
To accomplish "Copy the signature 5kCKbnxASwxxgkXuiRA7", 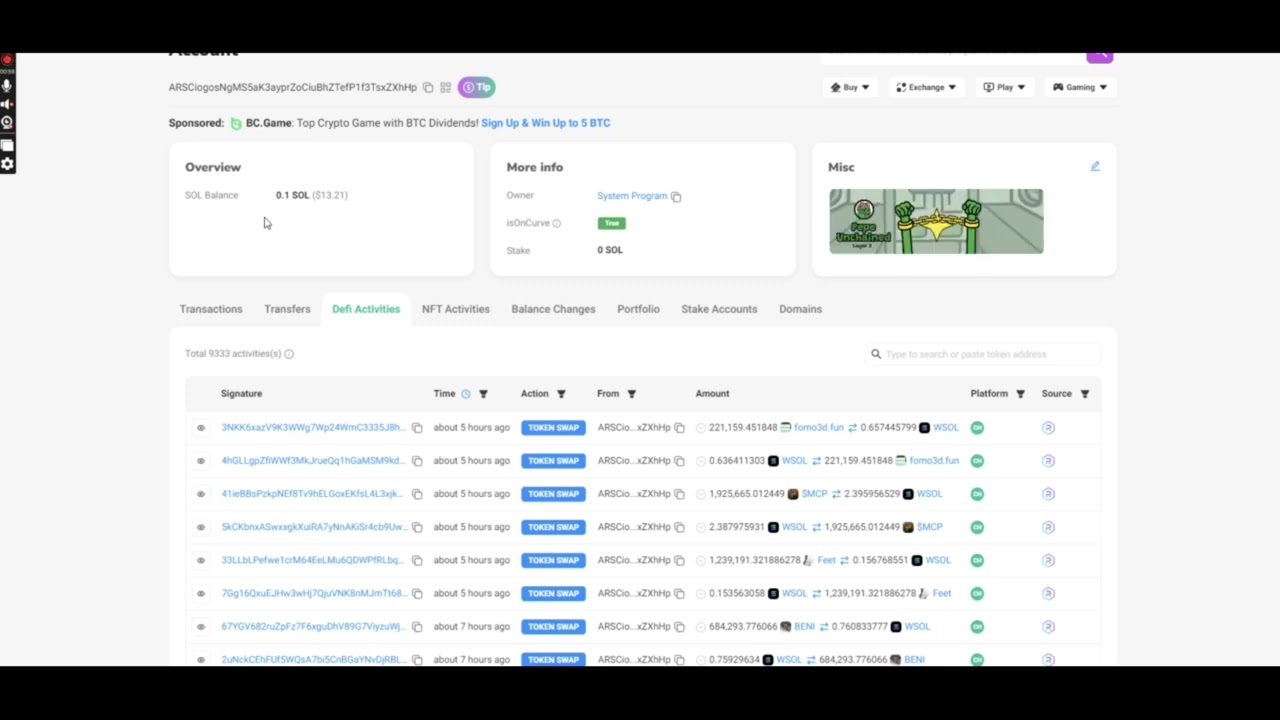I will tap(417, 527).
